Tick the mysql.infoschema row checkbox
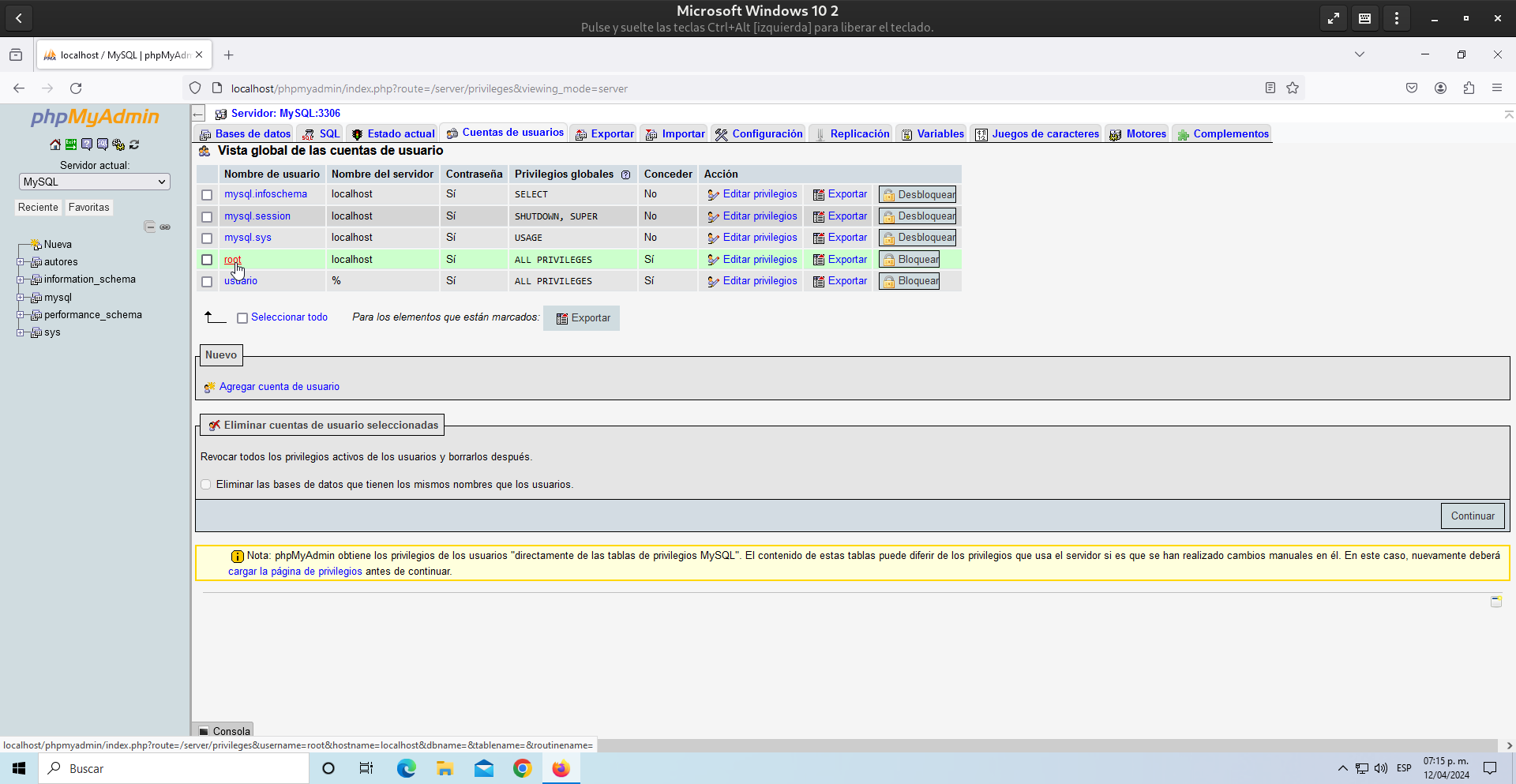 click(207, 195)
